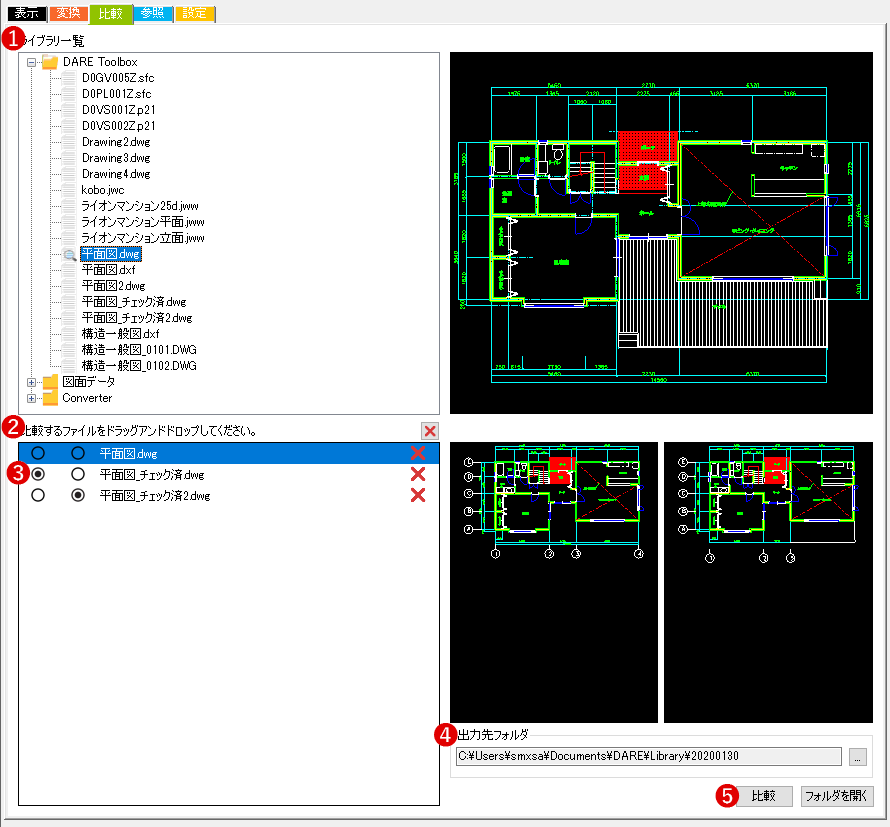Select first radio button for 平面図_チェック済.dwg
This screenshot has width=890, height=827.
coord(38,474)
